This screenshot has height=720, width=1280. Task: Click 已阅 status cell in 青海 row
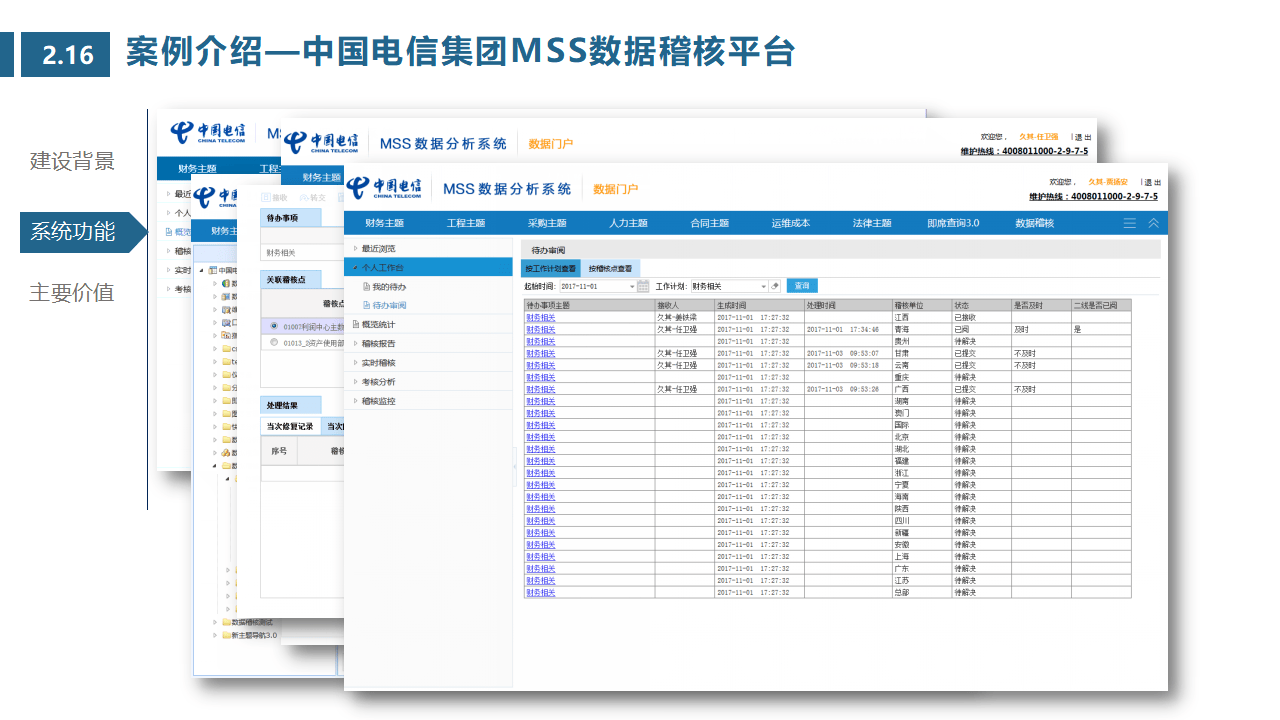point(982,329)
